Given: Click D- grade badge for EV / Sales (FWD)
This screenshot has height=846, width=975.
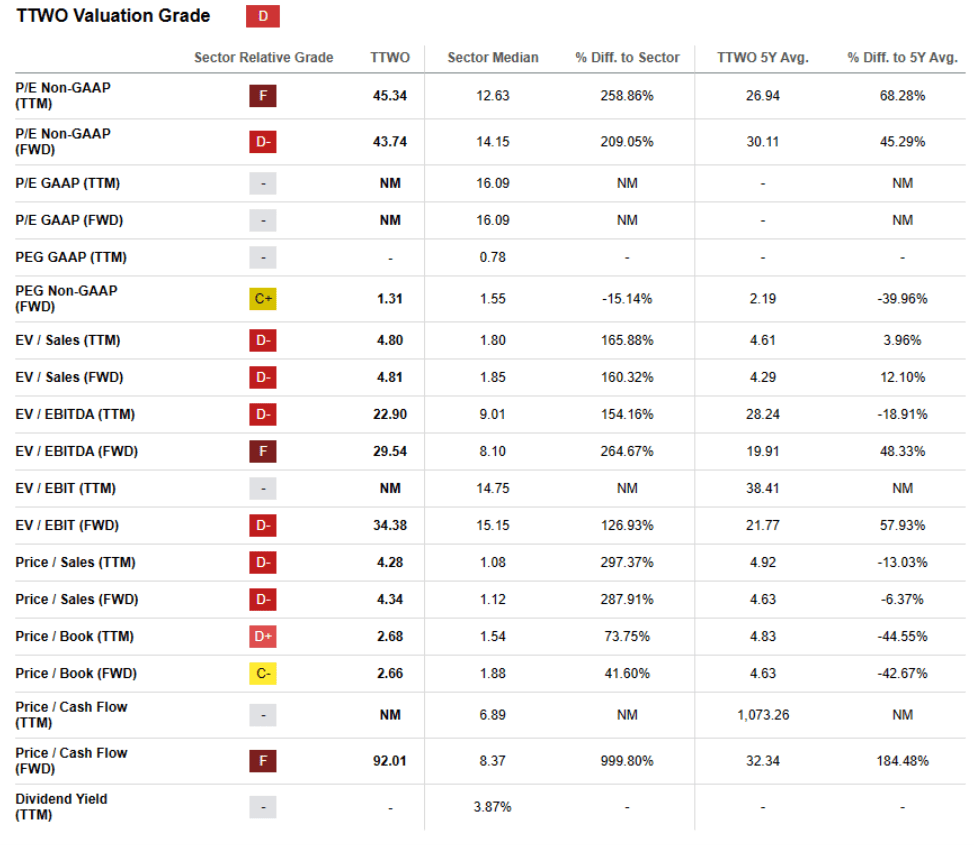Looking at the screenshot, I should click(x=262, y=377).
